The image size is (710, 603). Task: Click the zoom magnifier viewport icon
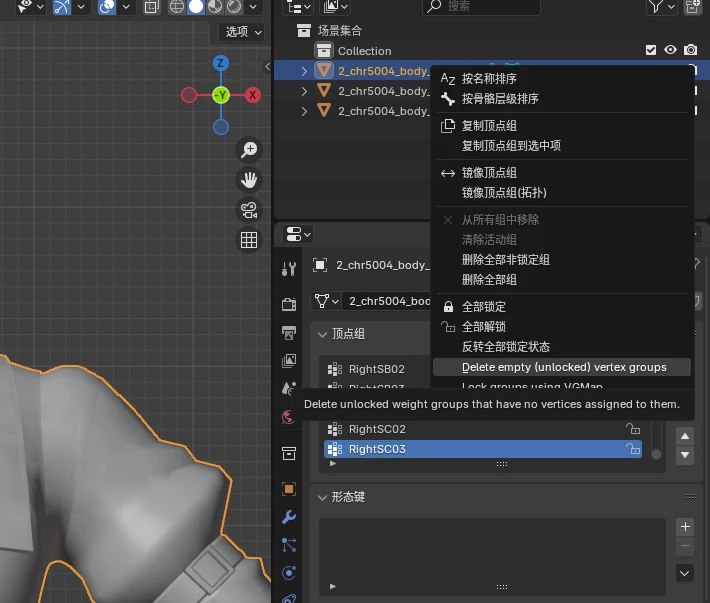coord(249,150)
